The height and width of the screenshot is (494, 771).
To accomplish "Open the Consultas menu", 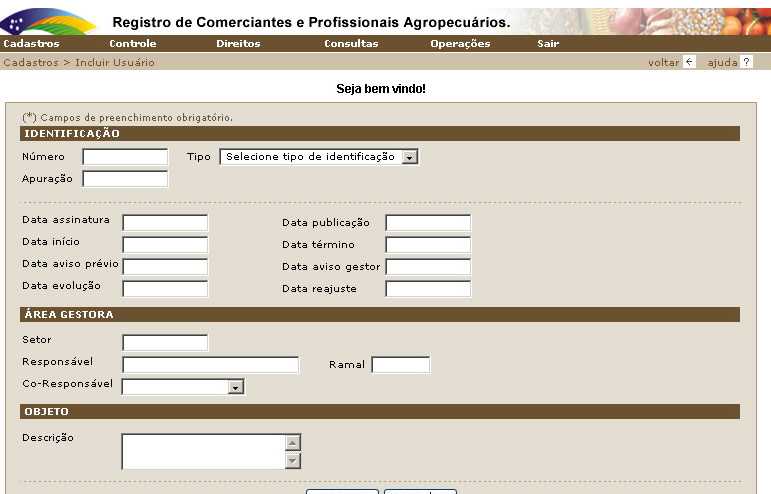I will point(351,44).
